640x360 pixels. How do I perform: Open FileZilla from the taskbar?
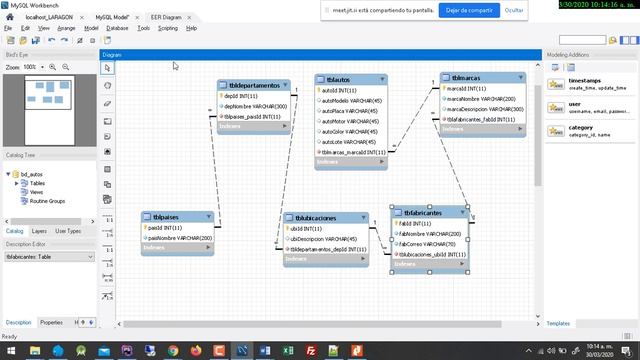coord(311,351)
